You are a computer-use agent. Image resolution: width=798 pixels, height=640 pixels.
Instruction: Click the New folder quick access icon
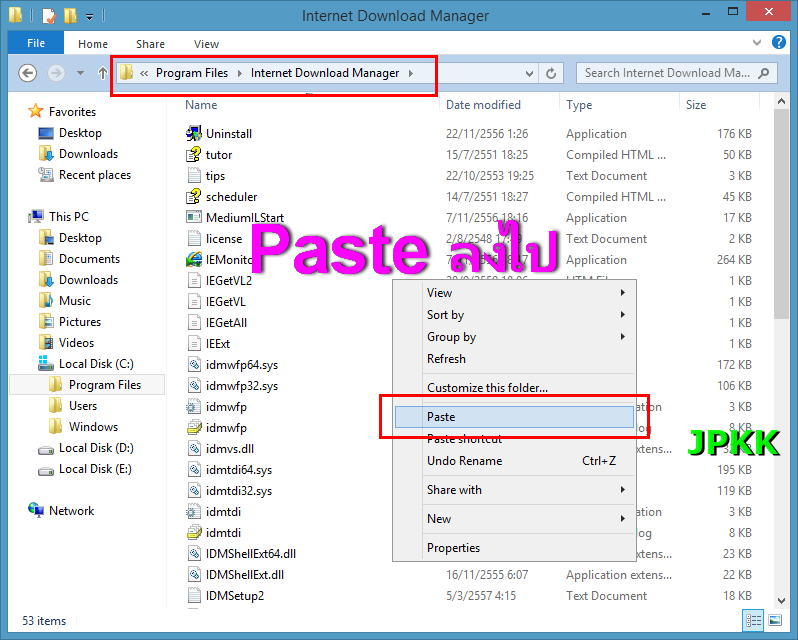click(x=70, y=16)
